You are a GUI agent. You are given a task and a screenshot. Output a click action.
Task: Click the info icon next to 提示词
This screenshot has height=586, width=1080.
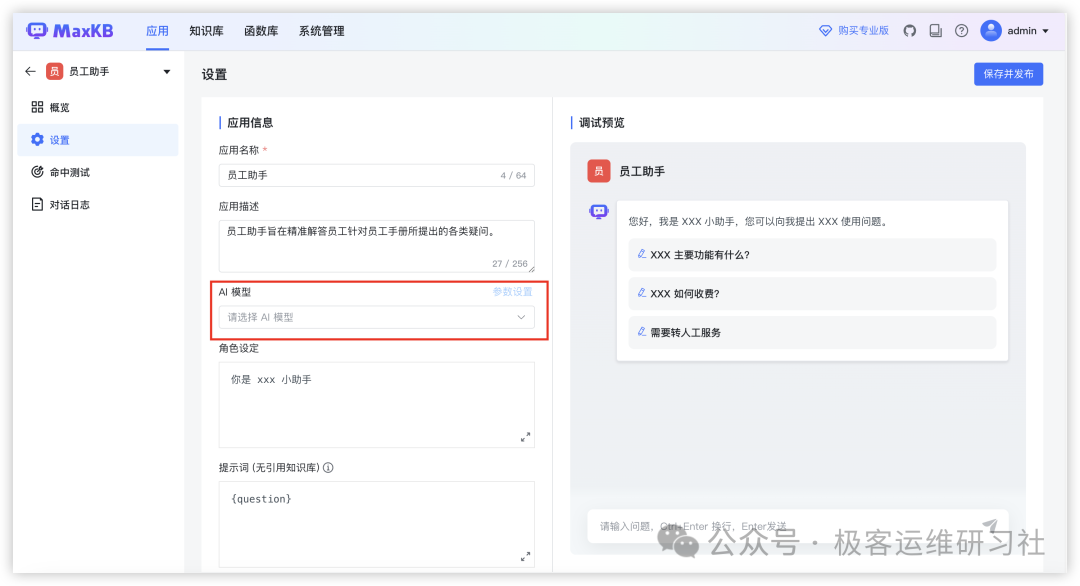328,467
